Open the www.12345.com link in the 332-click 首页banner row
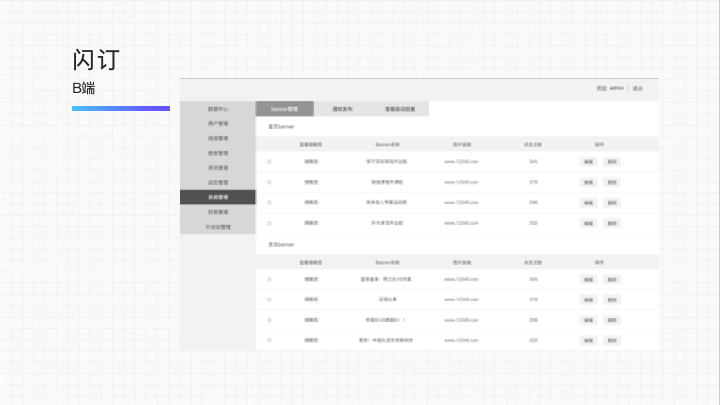 tap(461, 223)
